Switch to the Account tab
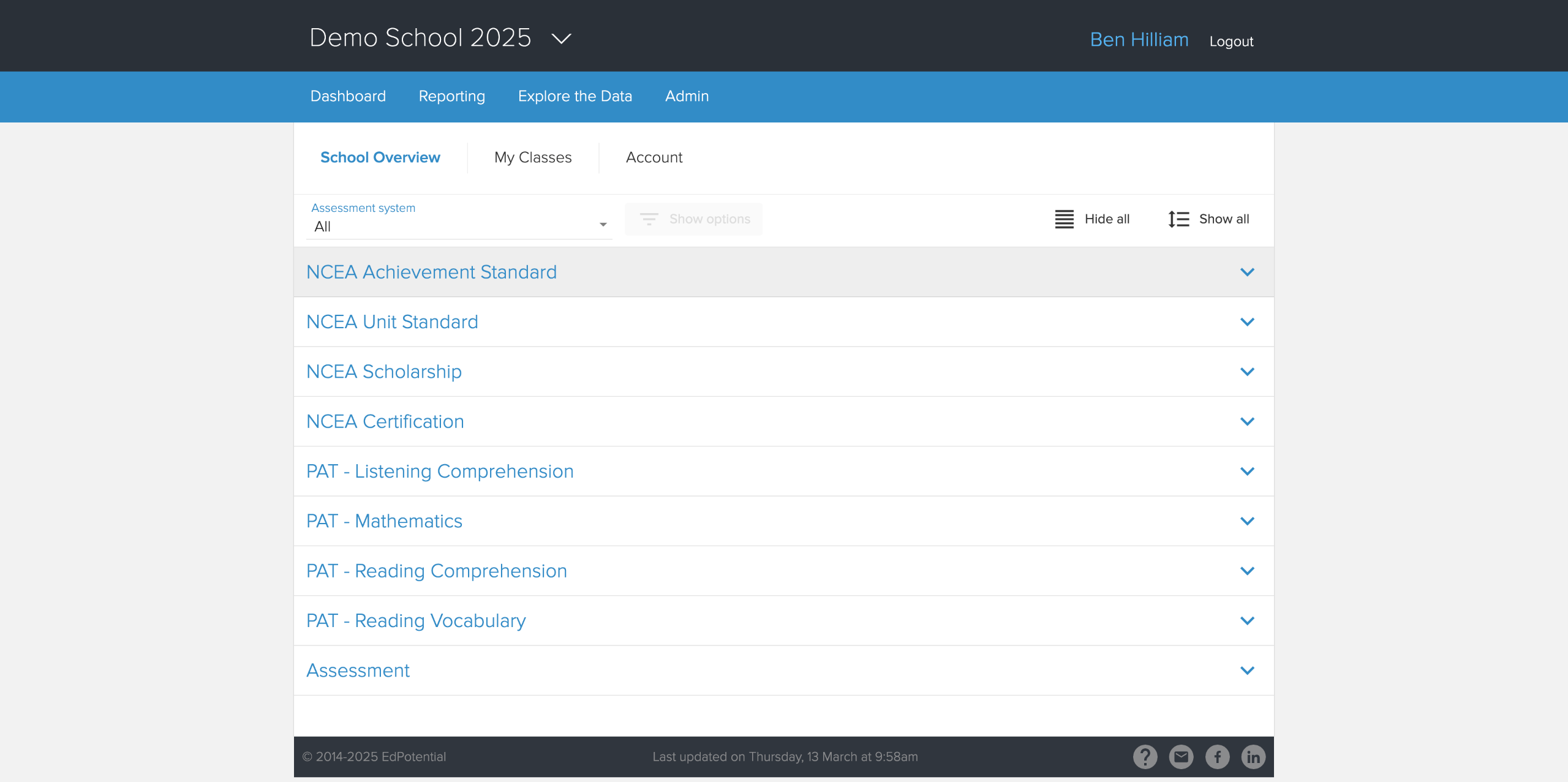Viewport: 1568px width, 782px height. coord(654,157)
